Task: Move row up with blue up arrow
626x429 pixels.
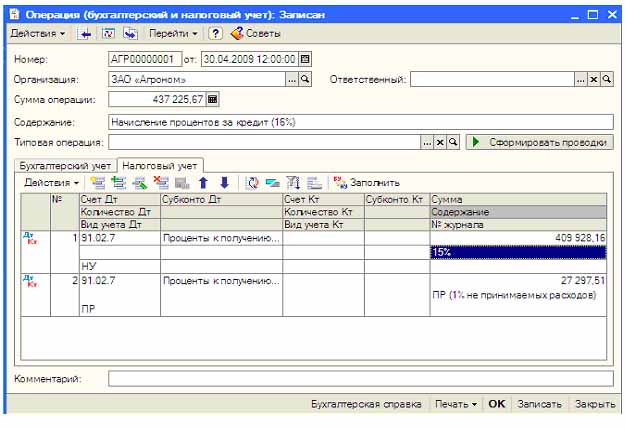Action: click(x=203, y=183)
